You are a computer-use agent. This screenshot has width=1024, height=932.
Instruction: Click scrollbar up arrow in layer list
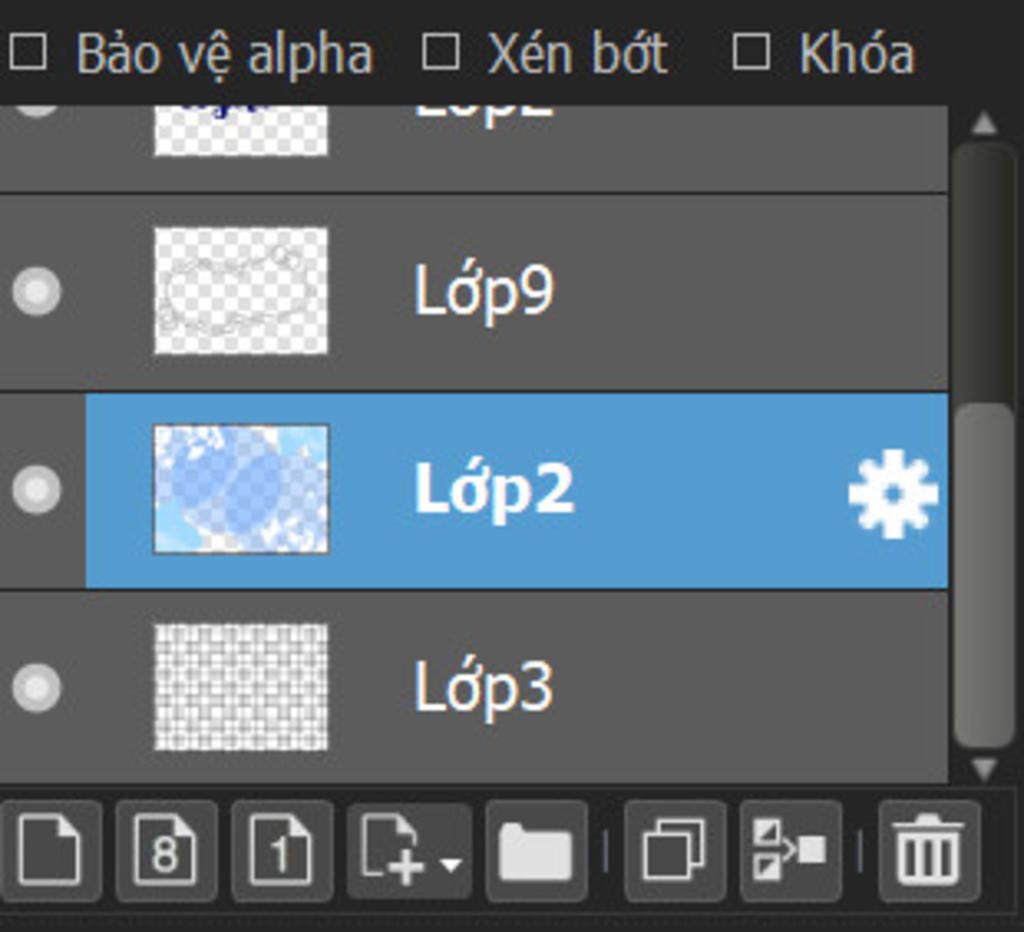click(984, 123)
